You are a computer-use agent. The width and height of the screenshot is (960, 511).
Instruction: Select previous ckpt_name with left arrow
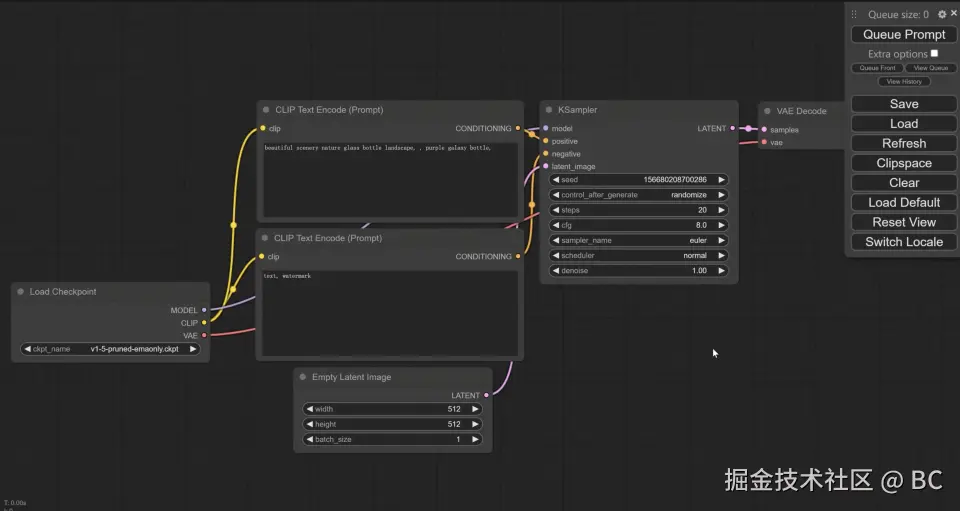[x=27, y=349]
